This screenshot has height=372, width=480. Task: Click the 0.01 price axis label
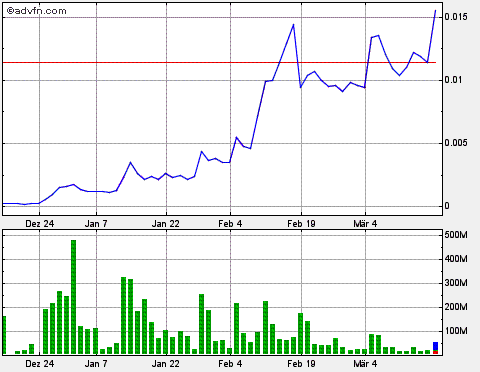[x=453, y=80]
